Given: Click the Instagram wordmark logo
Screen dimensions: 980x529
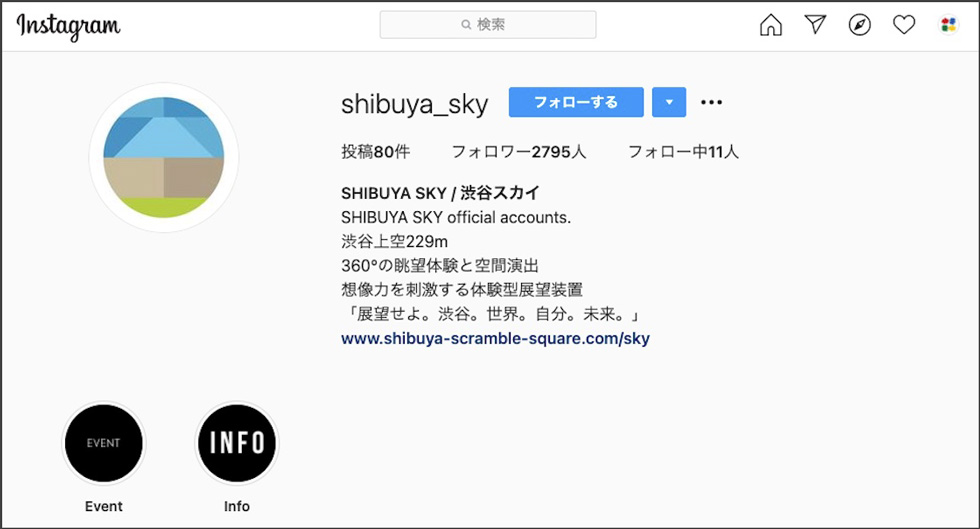Looking at the screenshot, I should click(68, 27).
